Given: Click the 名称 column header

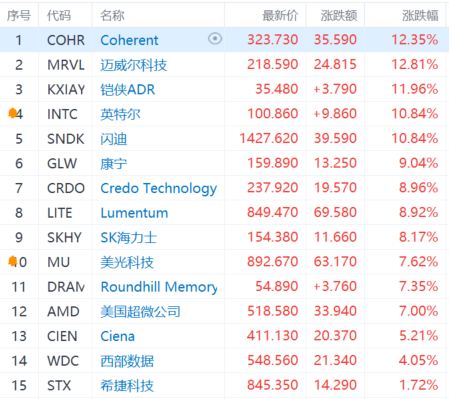Looking at the screenshot, I should click(112, 15).
